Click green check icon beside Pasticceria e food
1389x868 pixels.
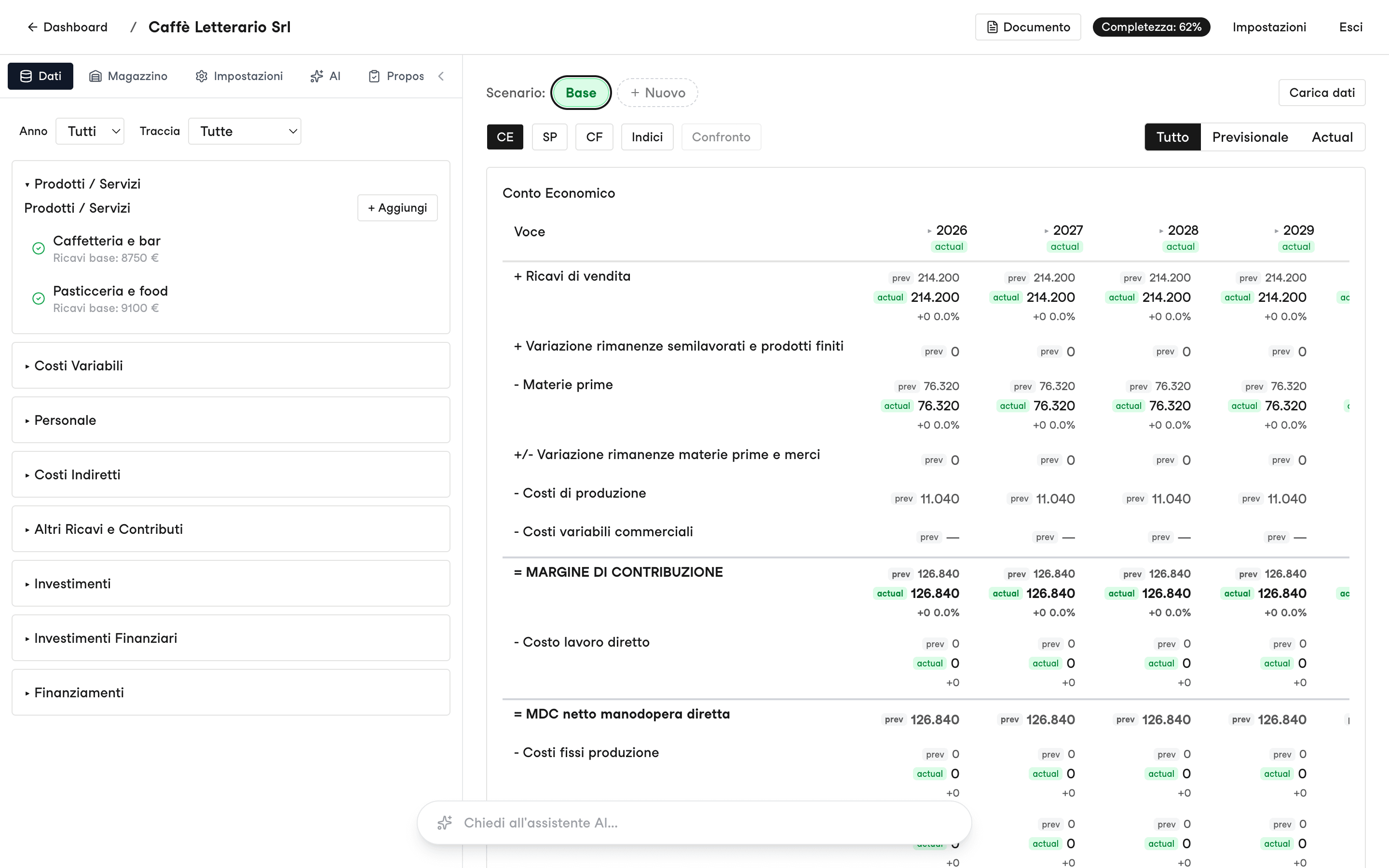click(39, 298)
